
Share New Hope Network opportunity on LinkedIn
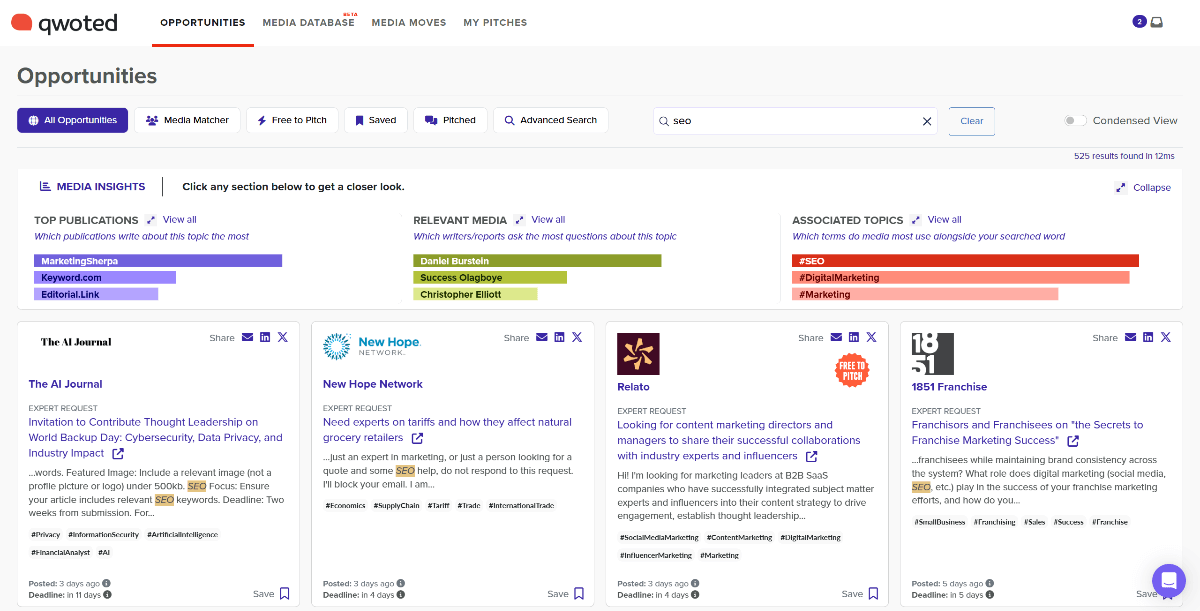[559, 338]
